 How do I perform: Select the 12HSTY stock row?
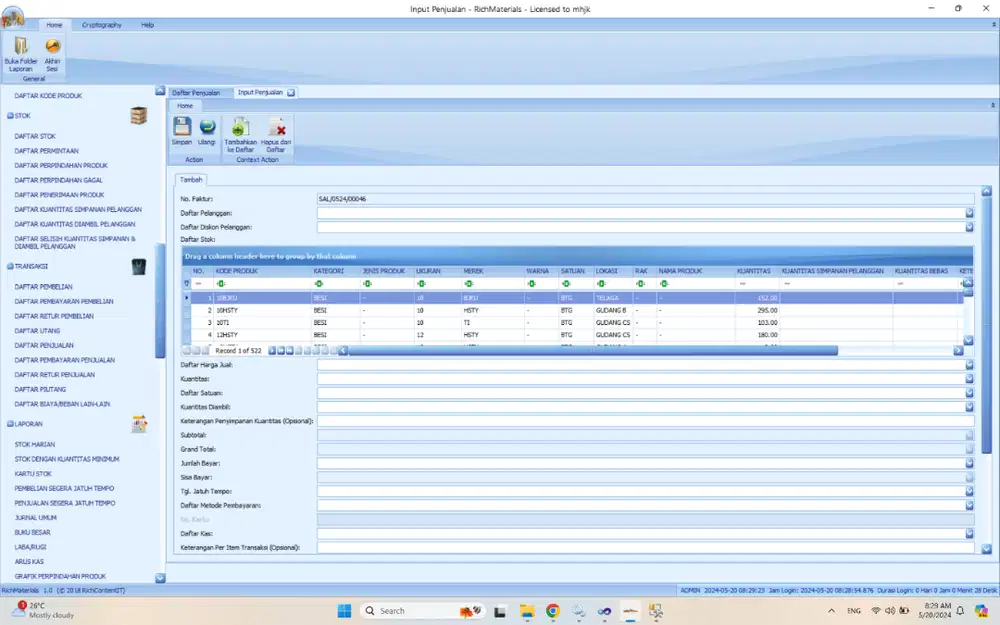(x=574, y=335)
